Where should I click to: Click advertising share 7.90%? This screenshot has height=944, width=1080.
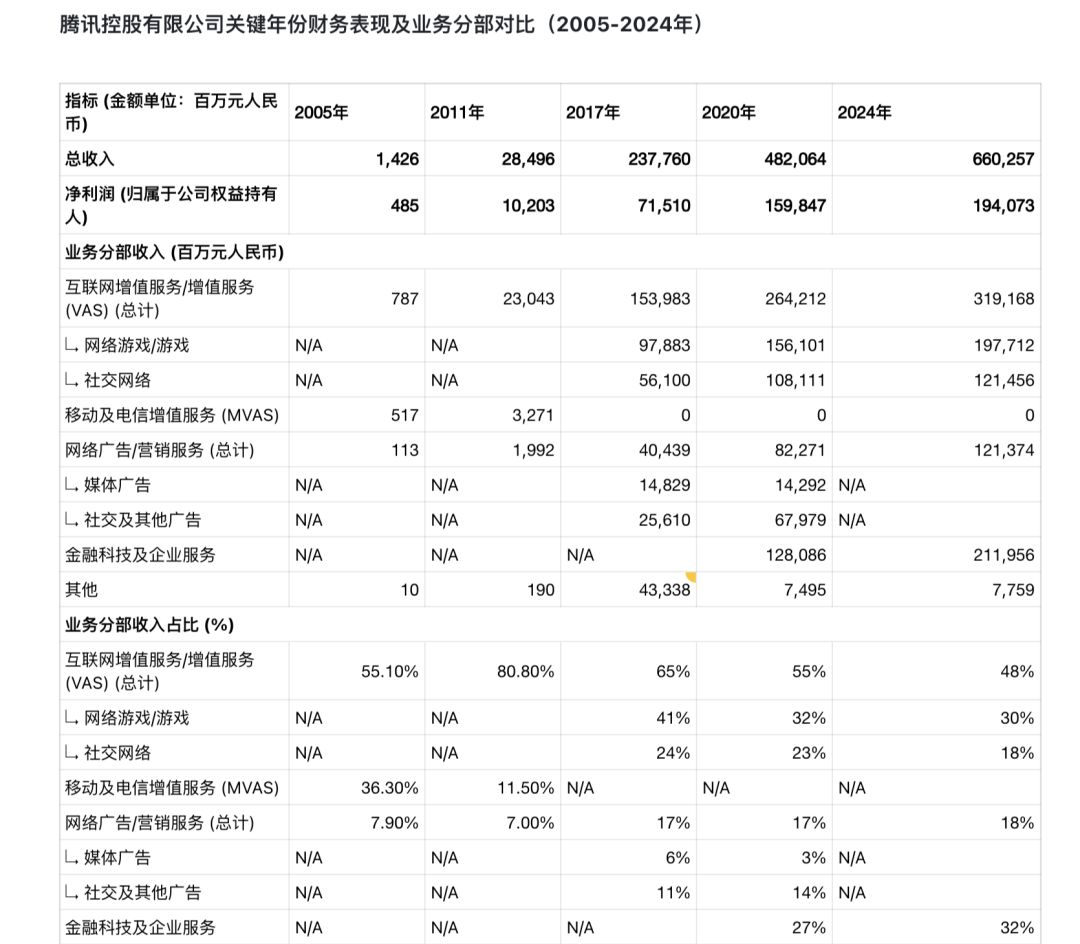pos(394,823)
